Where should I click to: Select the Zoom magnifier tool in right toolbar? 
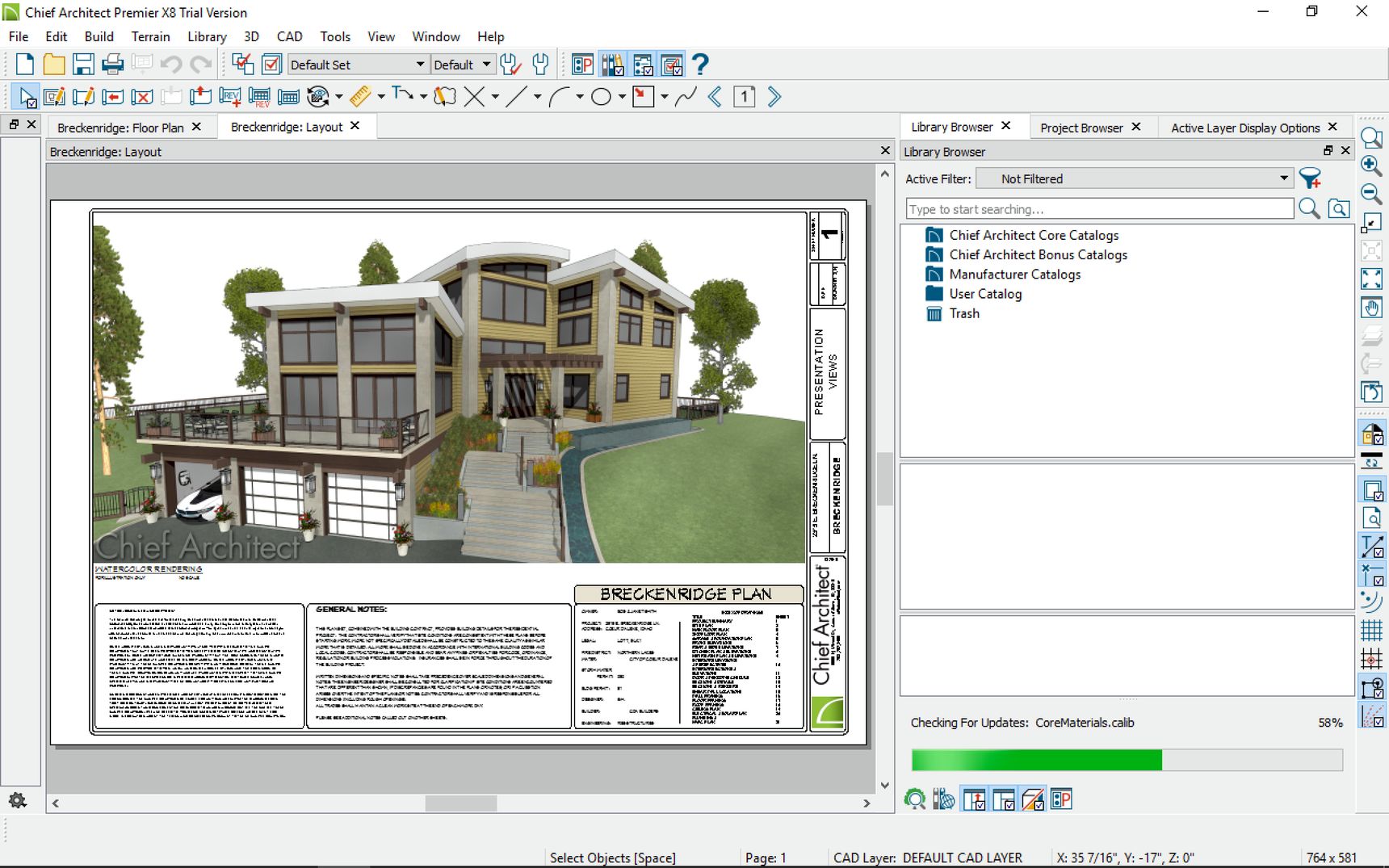coord(1371,138)
